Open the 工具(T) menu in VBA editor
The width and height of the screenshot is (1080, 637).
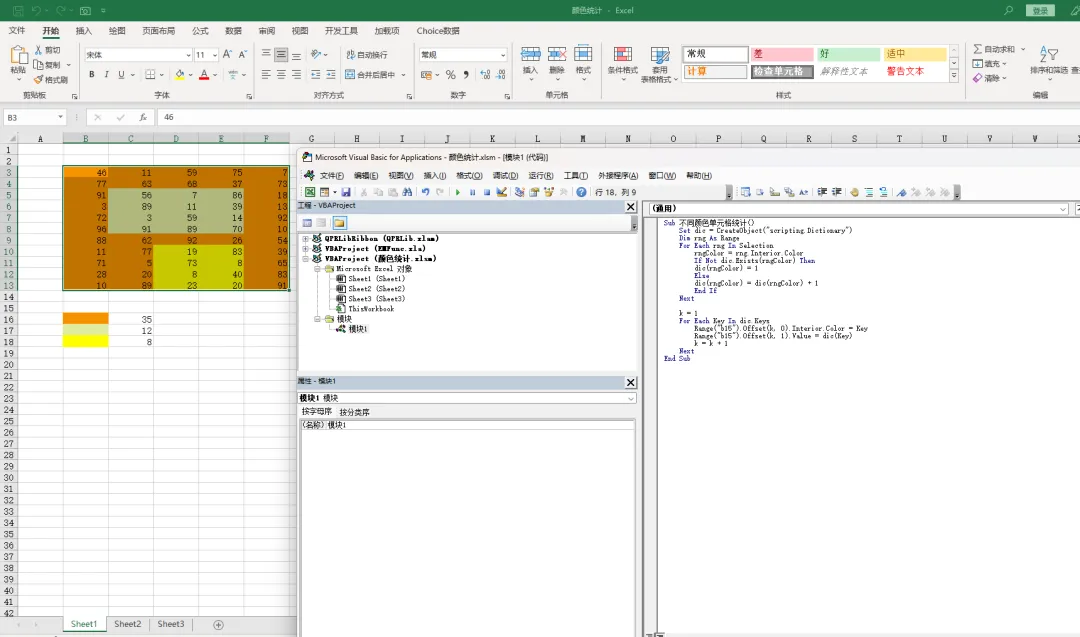(576, 176)
